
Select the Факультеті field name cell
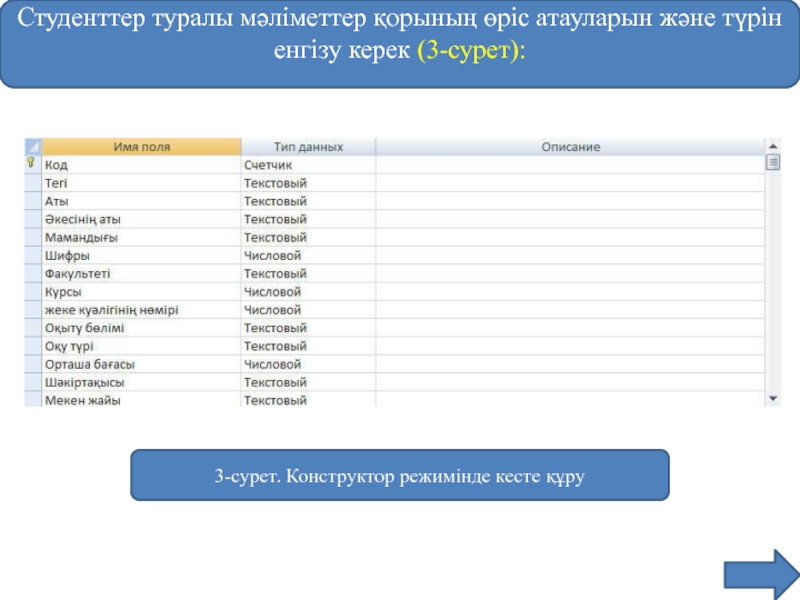coord(140,273)
